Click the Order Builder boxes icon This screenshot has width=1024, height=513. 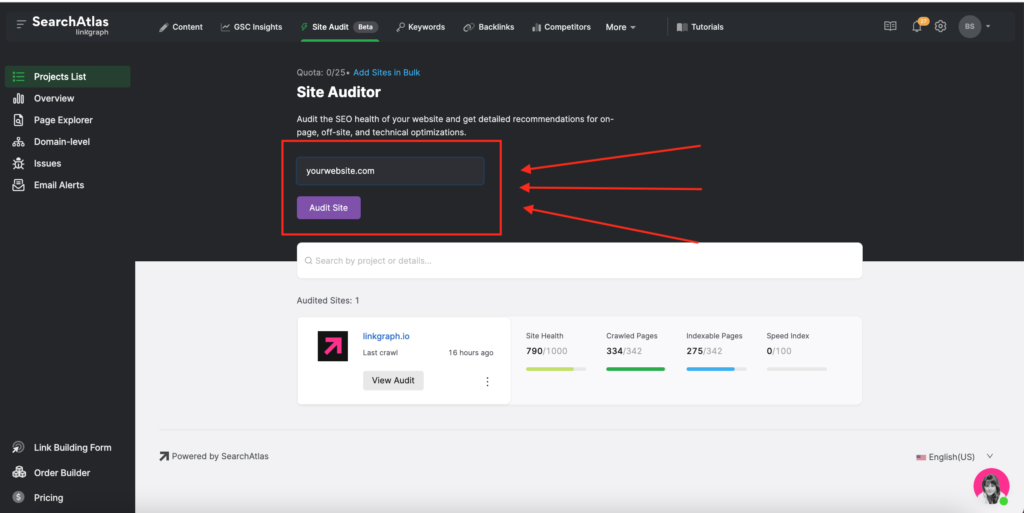[18, 473]
